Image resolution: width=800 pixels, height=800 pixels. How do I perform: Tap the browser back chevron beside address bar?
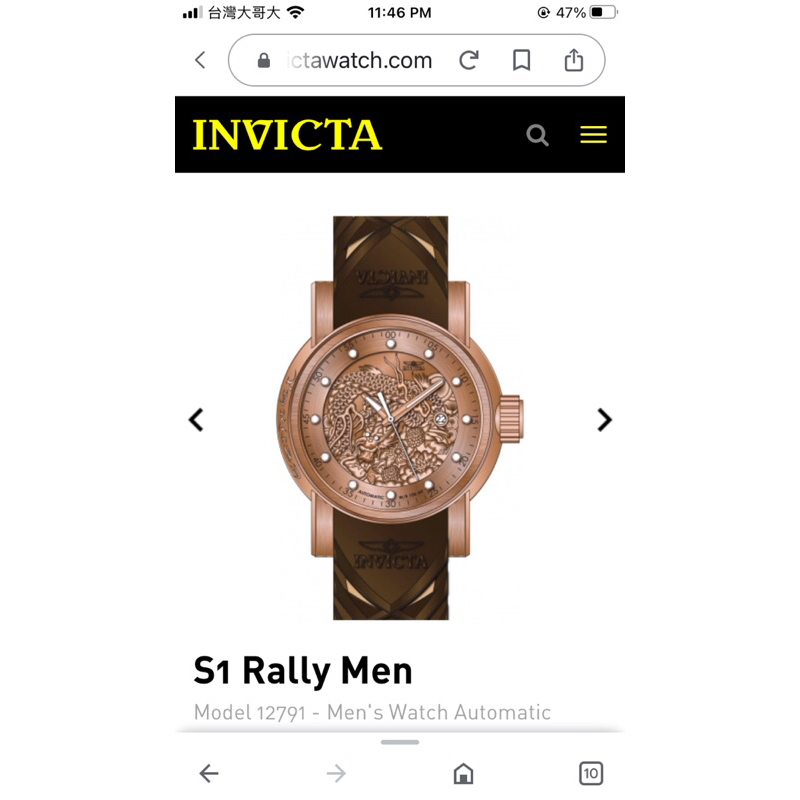click(x=201, y=60)
